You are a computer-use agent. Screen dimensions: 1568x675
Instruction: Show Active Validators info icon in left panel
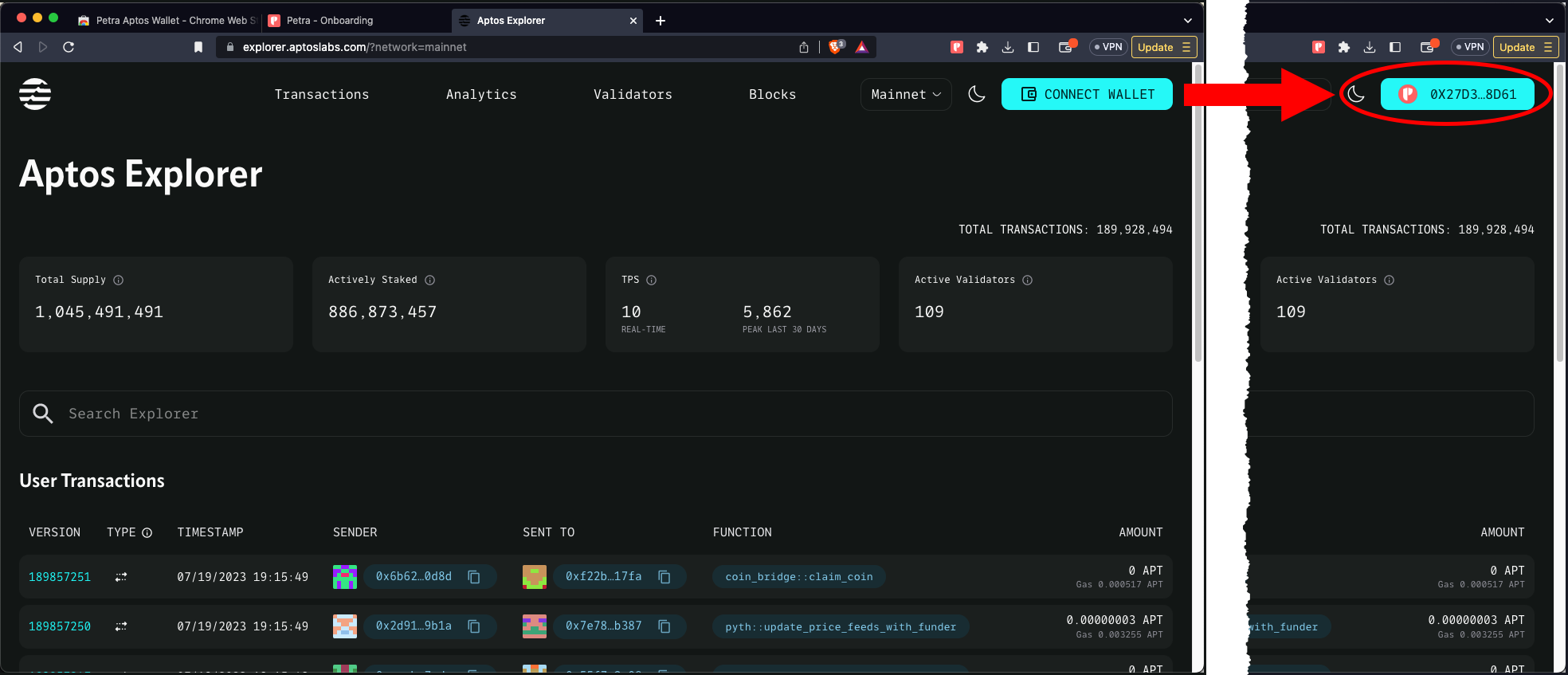point(1028,280)
